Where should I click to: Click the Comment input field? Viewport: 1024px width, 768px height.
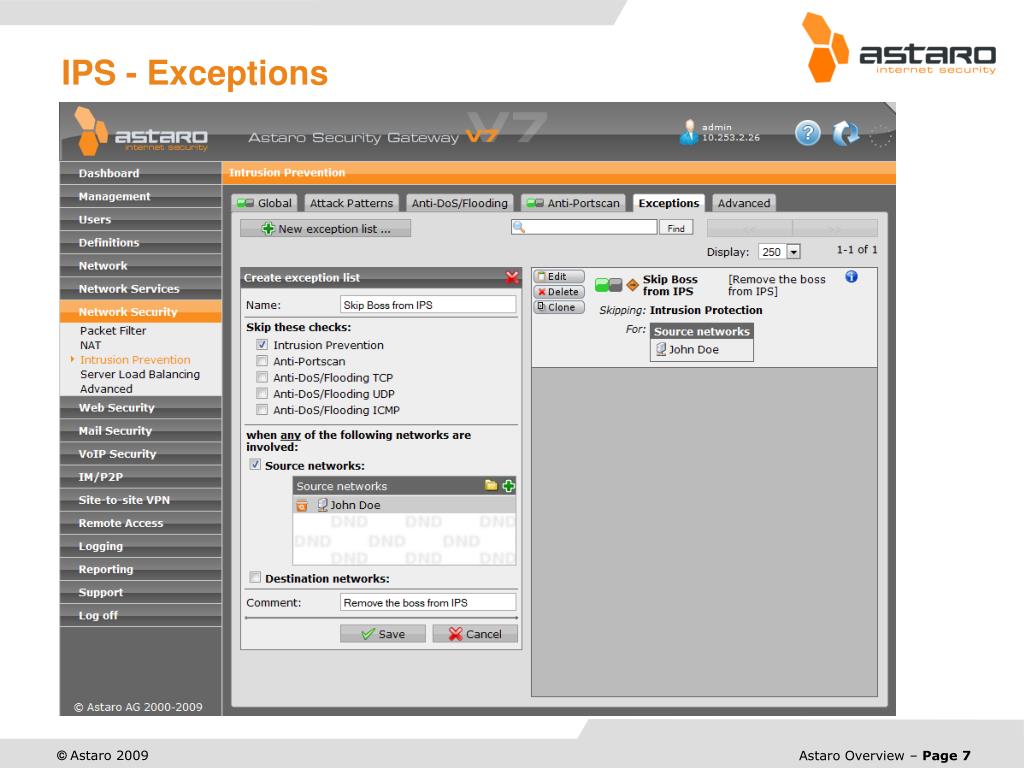(x=428, y=602)
